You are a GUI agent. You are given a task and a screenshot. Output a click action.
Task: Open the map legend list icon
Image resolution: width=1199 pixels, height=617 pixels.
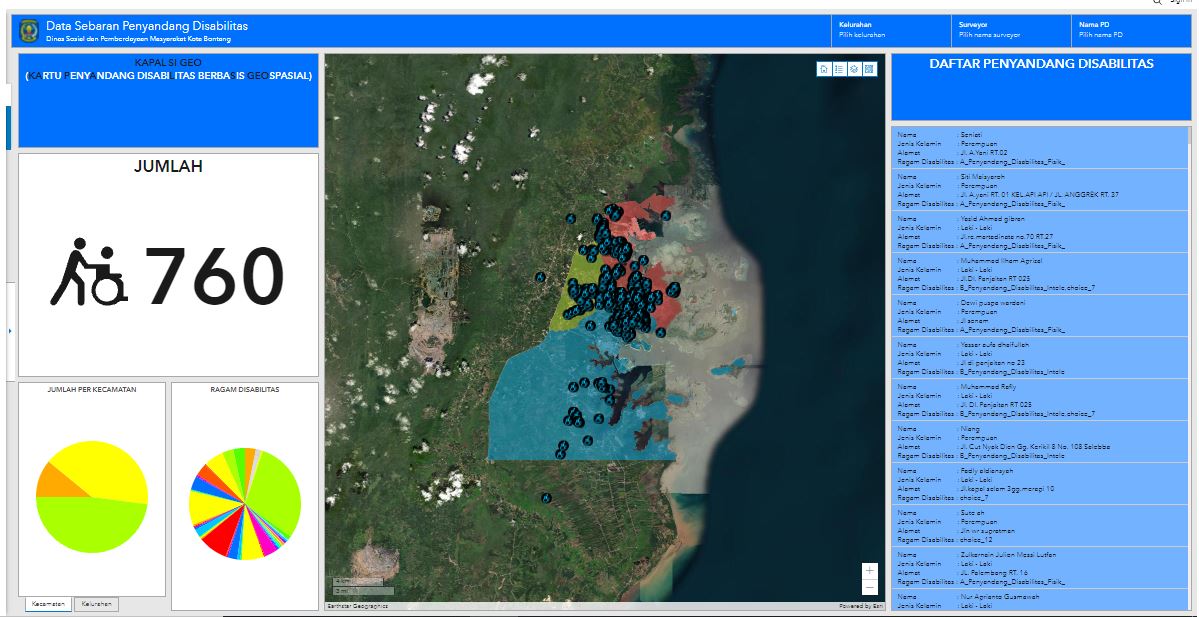click(x=839, y=69)
